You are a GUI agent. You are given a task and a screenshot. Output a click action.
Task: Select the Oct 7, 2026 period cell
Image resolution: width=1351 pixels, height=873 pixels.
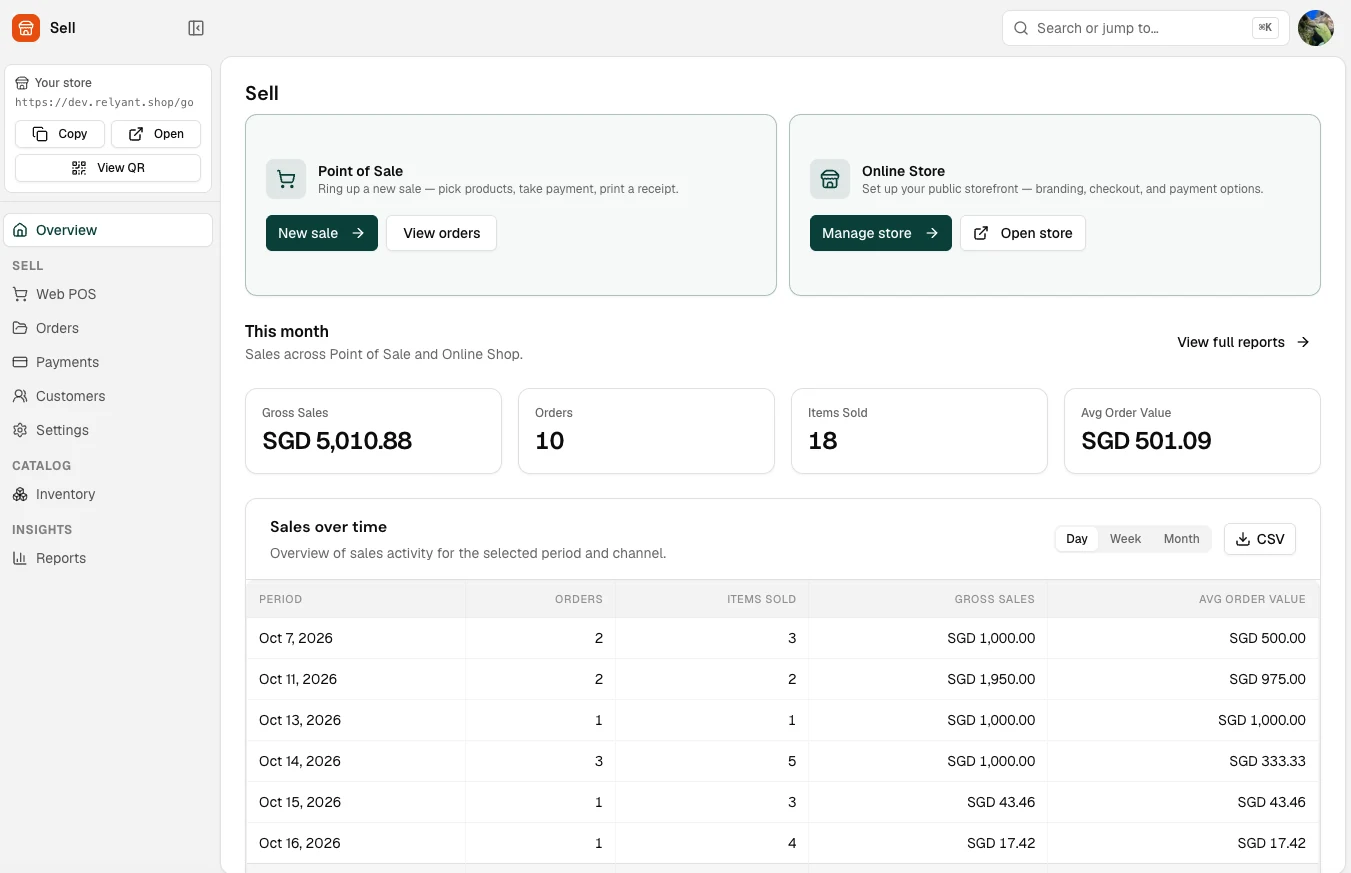click(356, 638)
